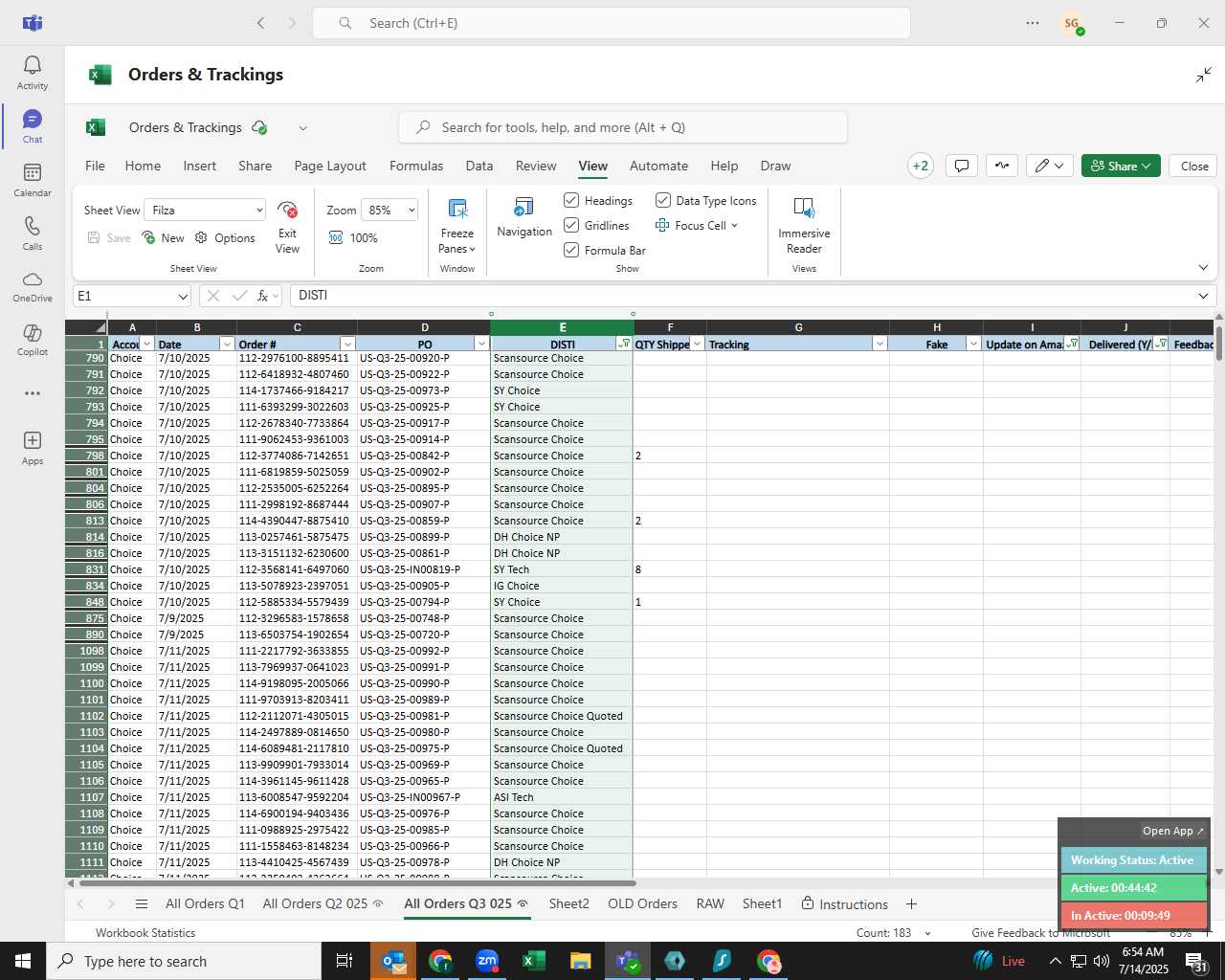The image size is (1225, 980).
Task: Open the DISTI column filter button
Action: point(624,345)
